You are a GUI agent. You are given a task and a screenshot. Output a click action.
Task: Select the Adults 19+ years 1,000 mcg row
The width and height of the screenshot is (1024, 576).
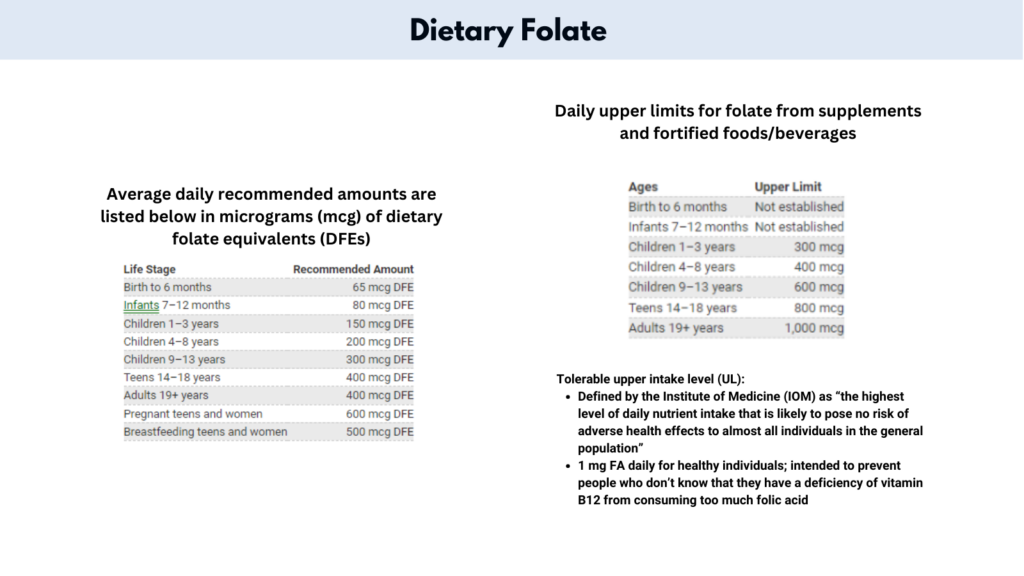click(x=736, y=328)
